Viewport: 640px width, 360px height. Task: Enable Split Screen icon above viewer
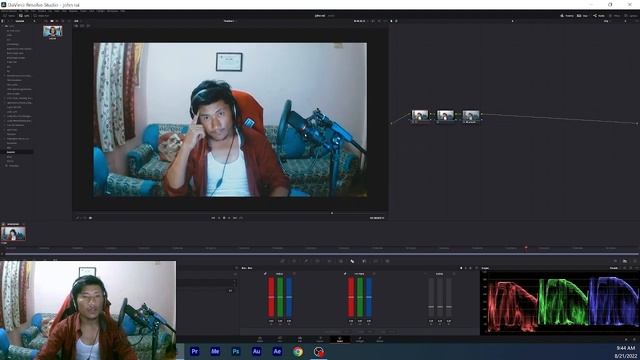coord(82,26)
